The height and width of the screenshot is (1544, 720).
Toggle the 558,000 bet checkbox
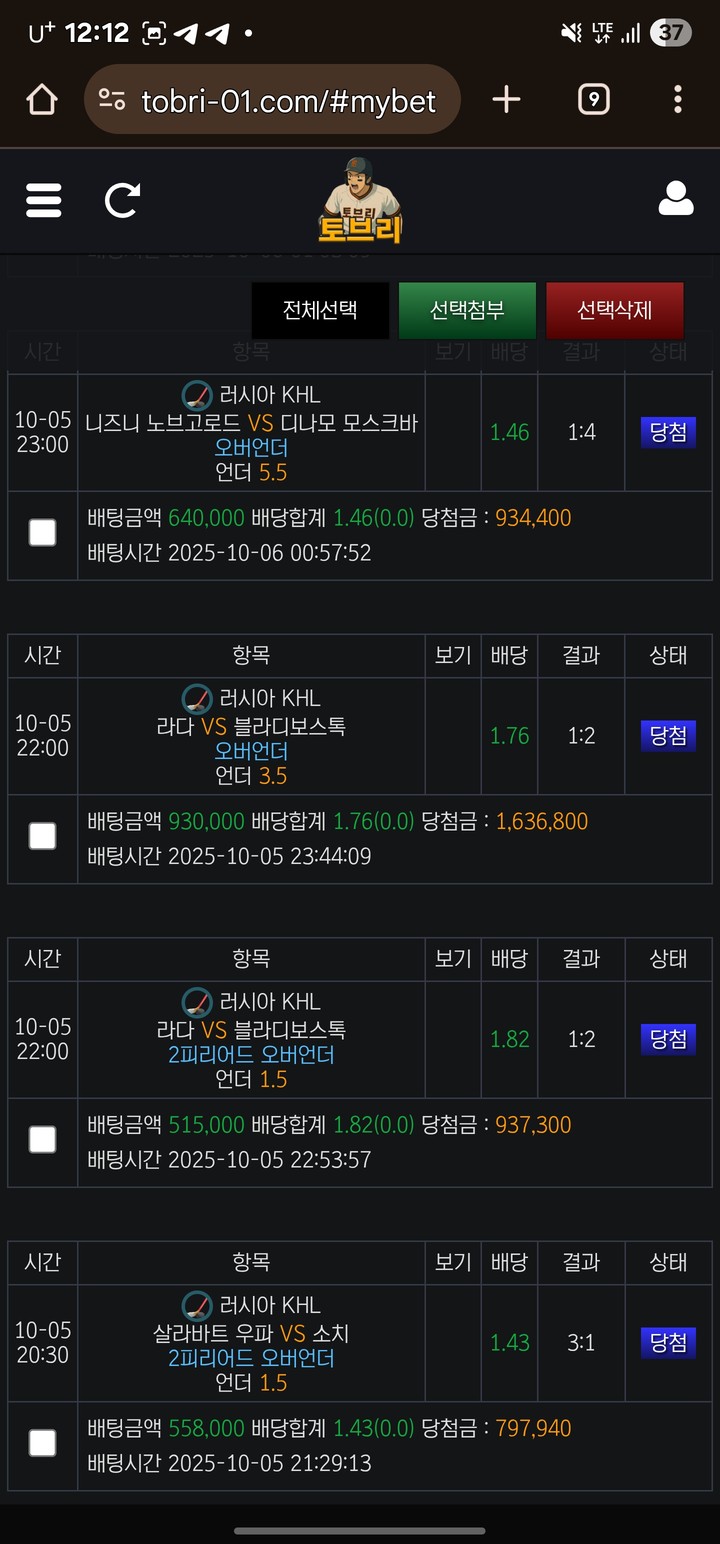[x=42, y=1443]
